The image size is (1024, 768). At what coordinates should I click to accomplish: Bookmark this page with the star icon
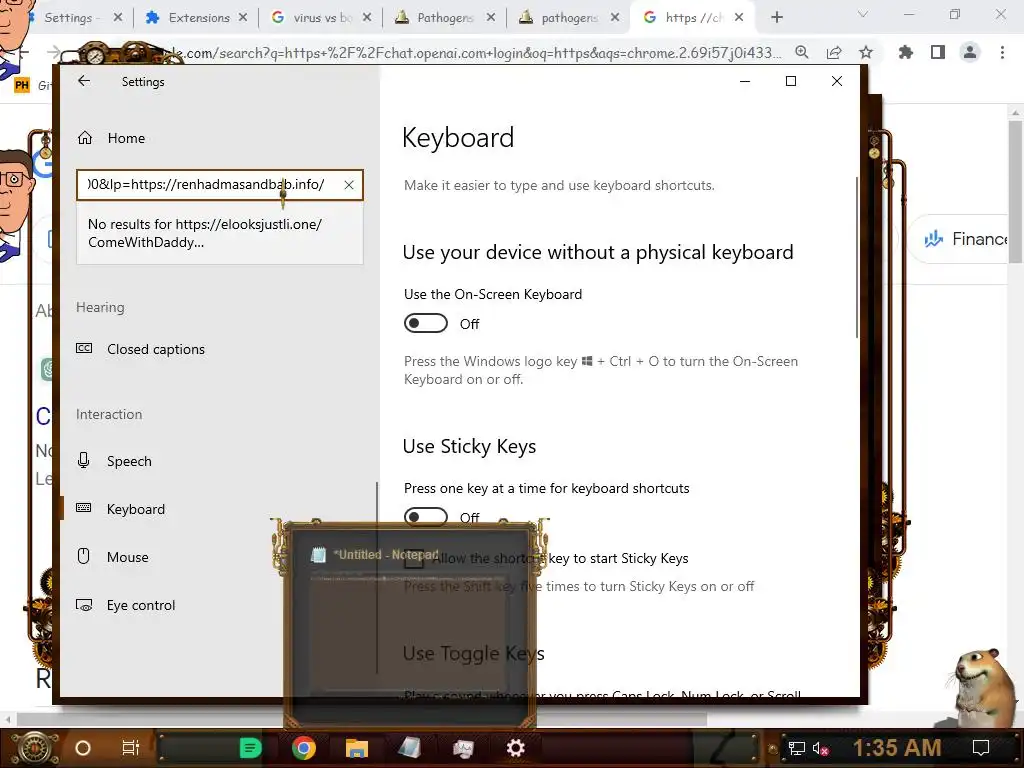[866, 52]
